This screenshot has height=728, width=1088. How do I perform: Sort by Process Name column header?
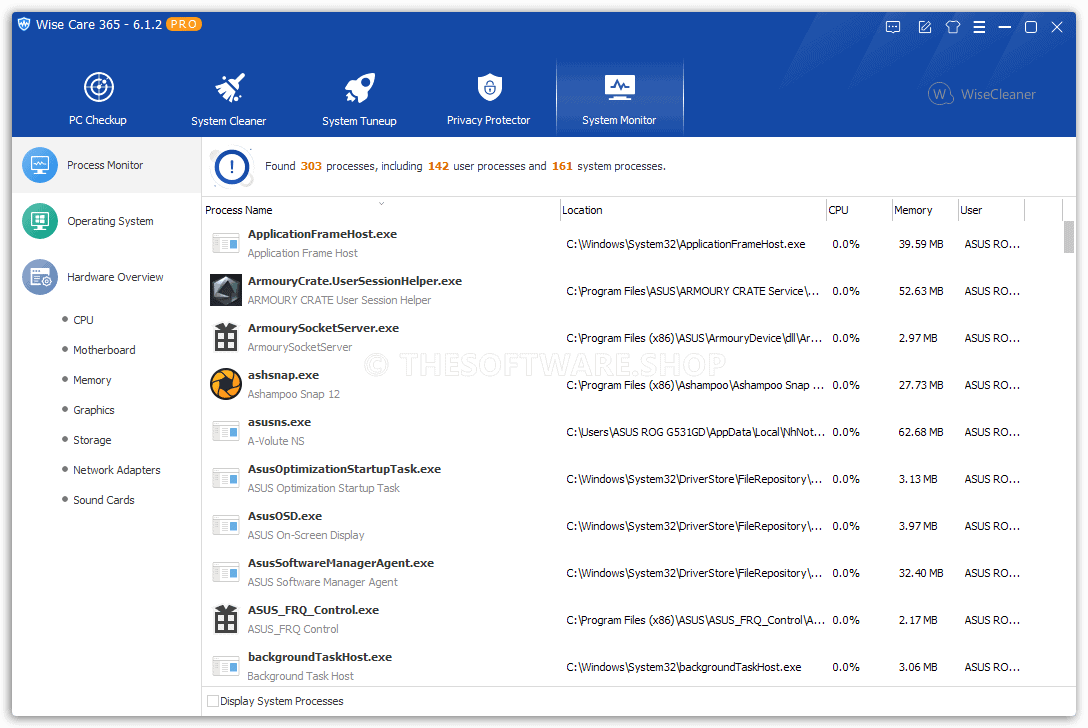coord(239,210)
